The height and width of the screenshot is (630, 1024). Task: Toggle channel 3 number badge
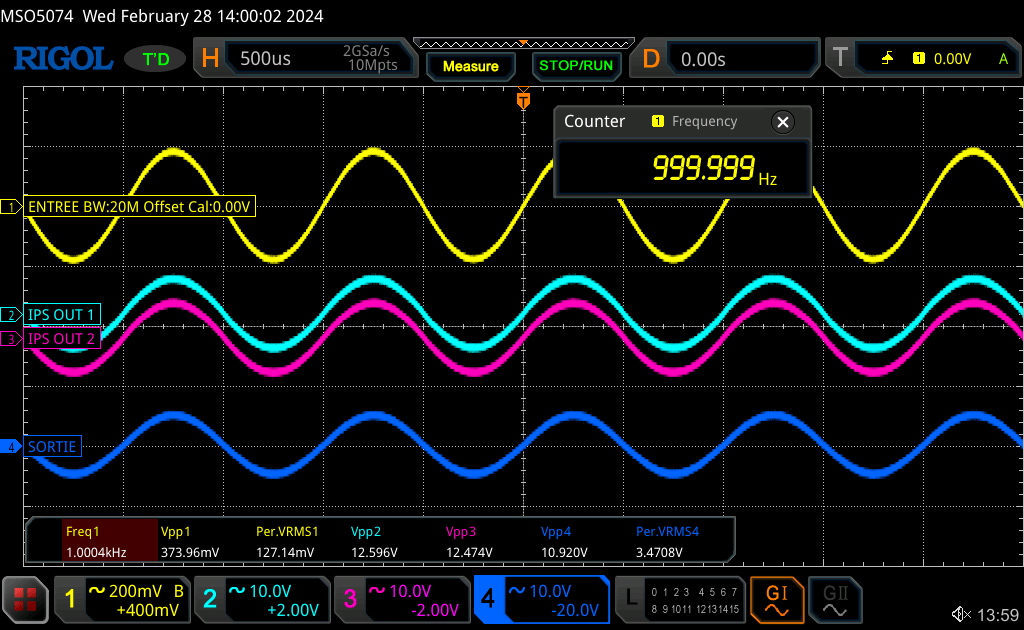[x=350, y=599]
